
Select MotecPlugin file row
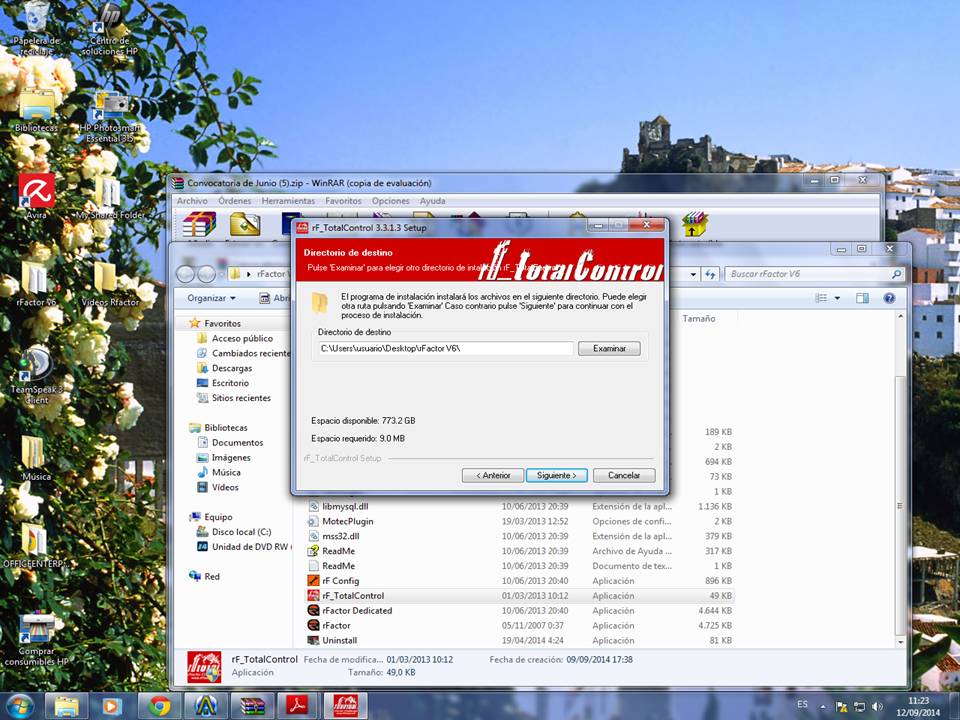pyautogui.click(x=519, y=521)
